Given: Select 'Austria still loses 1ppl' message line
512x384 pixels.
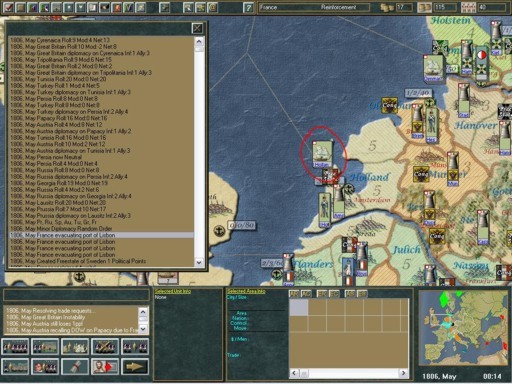Looking at the screenshot, I should (72, 324).
